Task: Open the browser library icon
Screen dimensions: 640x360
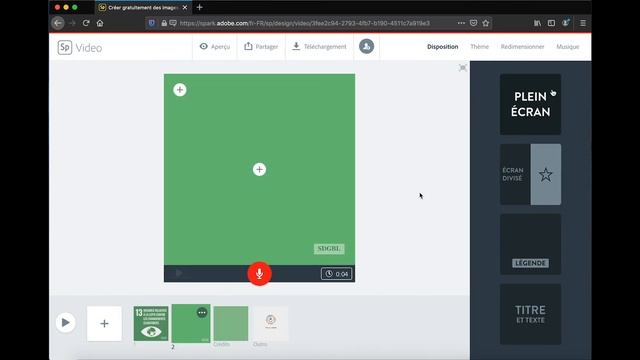Action: tap(538, 23)
